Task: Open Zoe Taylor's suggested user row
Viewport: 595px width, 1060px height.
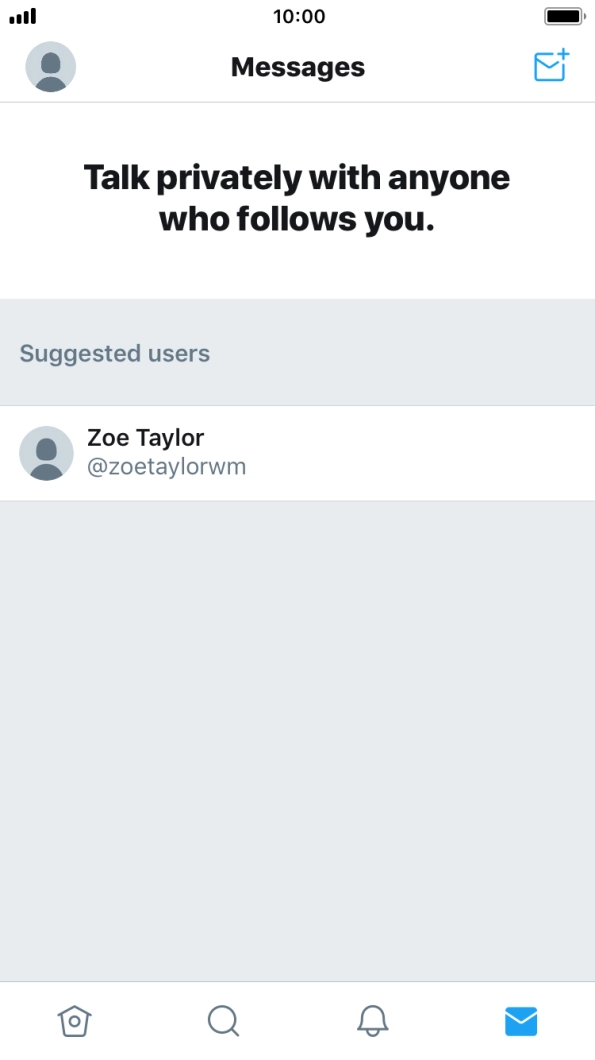Action: pos(298,453)
